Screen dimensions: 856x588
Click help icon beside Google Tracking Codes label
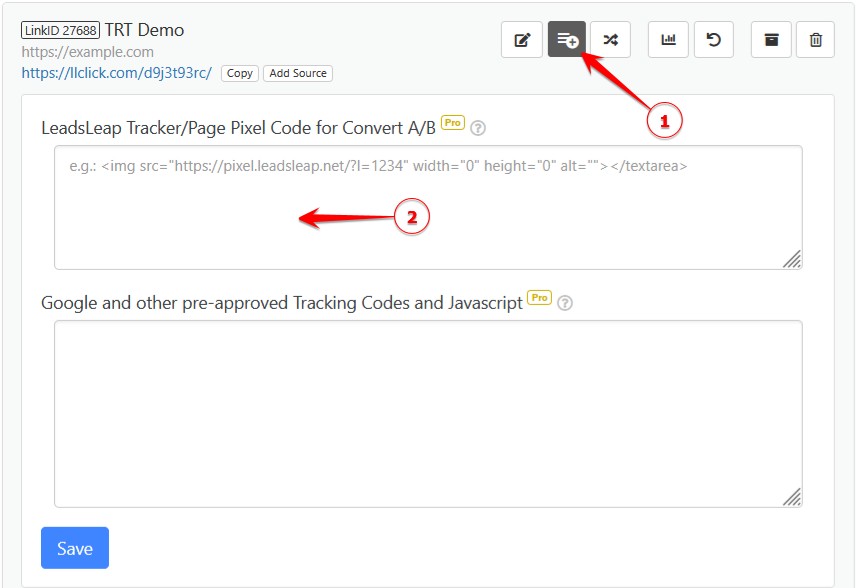pos(565,303)
